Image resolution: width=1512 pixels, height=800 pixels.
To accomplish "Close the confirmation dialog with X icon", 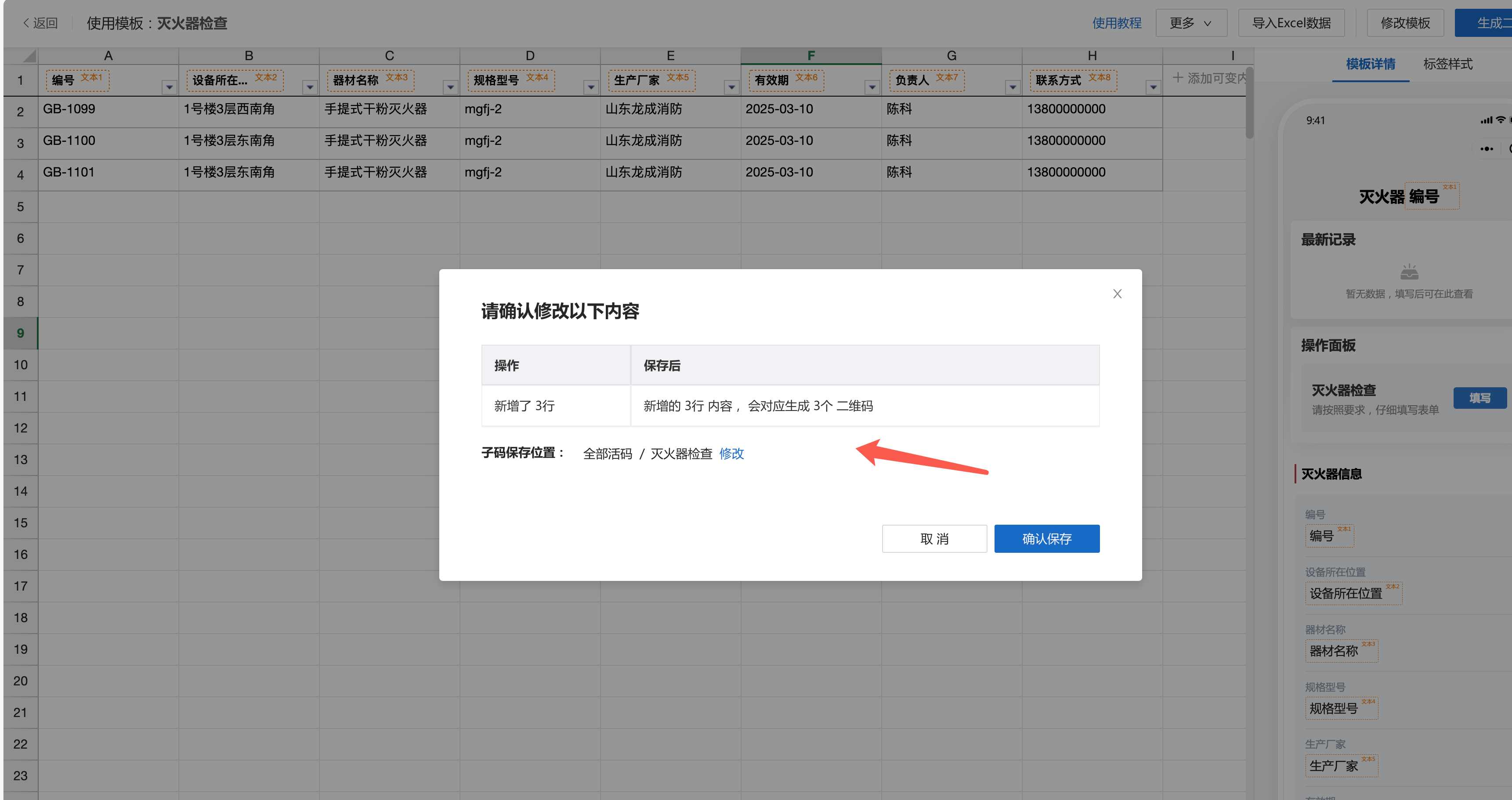I will [1117, 294].
